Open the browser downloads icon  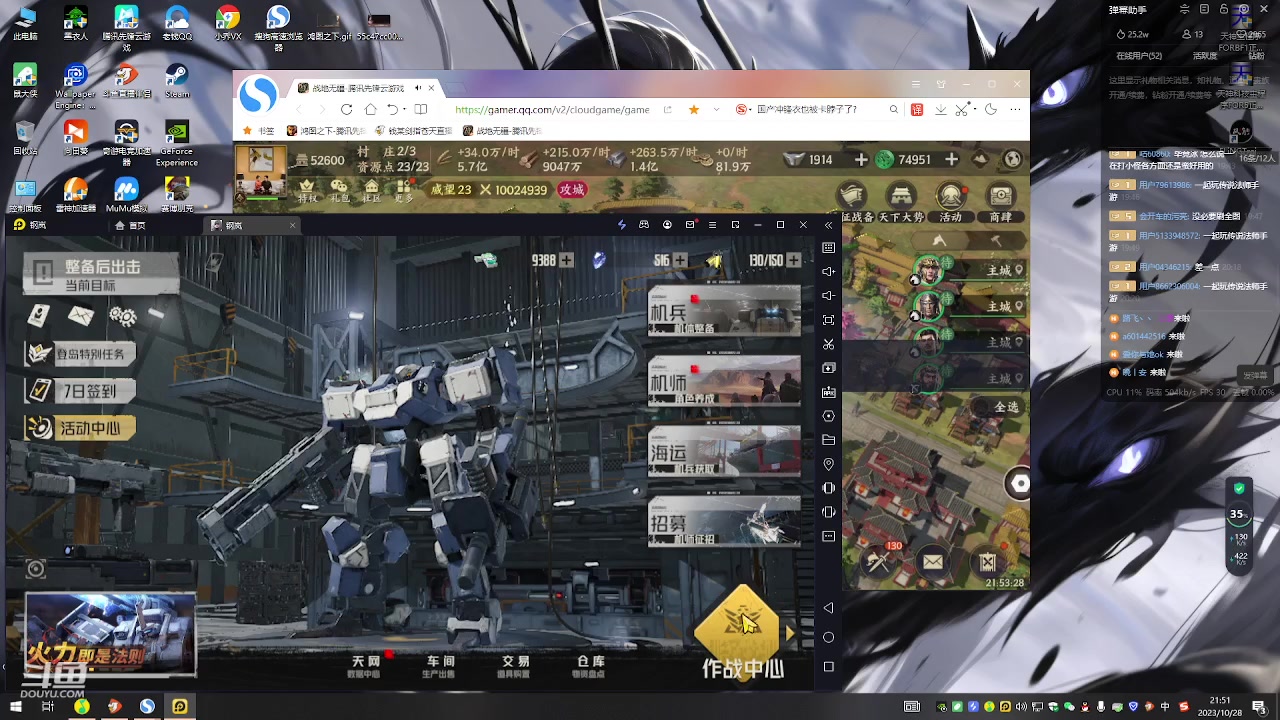coord(941,110)
